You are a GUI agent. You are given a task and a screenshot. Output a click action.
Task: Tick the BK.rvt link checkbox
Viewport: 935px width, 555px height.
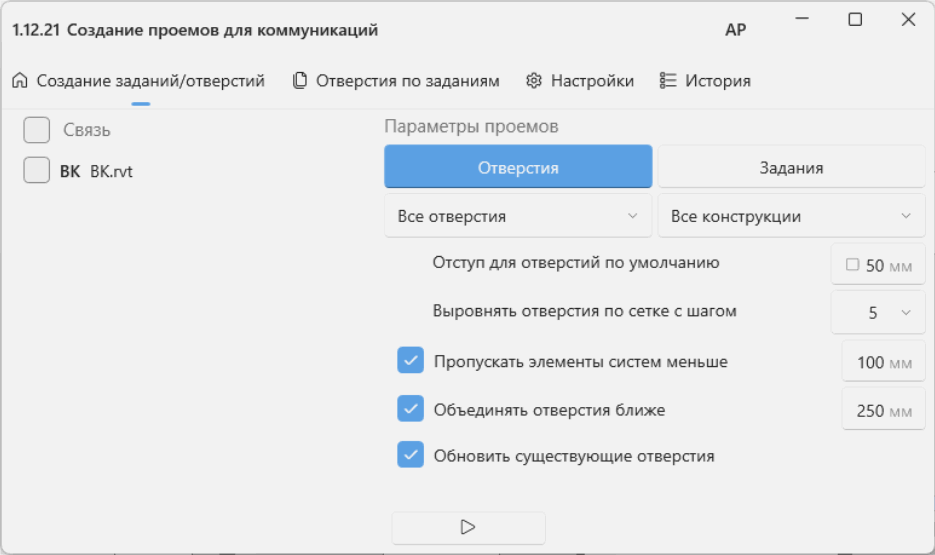click(36, 170)
